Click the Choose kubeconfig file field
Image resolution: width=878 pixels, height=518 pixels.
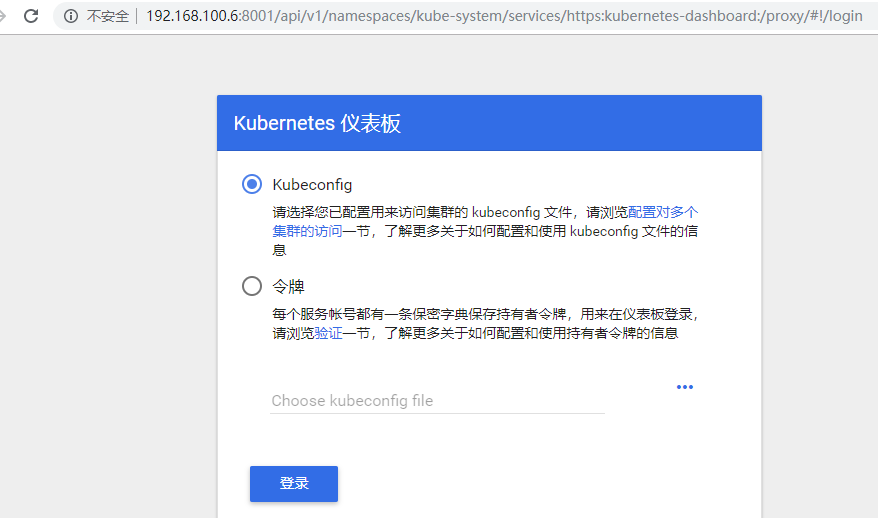tap(437, 400)
